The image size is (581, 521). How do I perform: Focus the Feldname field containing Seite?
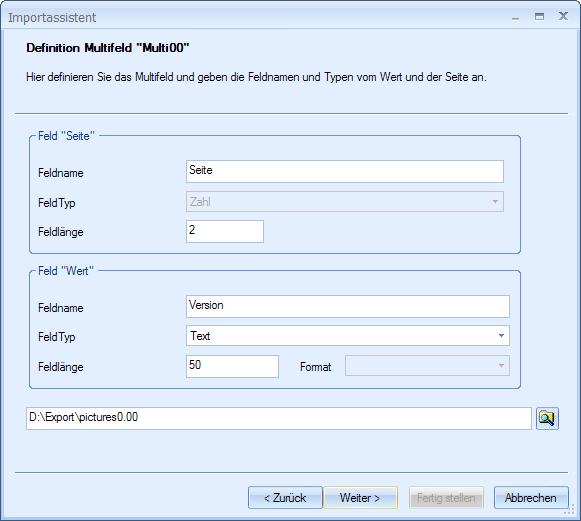pos(345,172)
